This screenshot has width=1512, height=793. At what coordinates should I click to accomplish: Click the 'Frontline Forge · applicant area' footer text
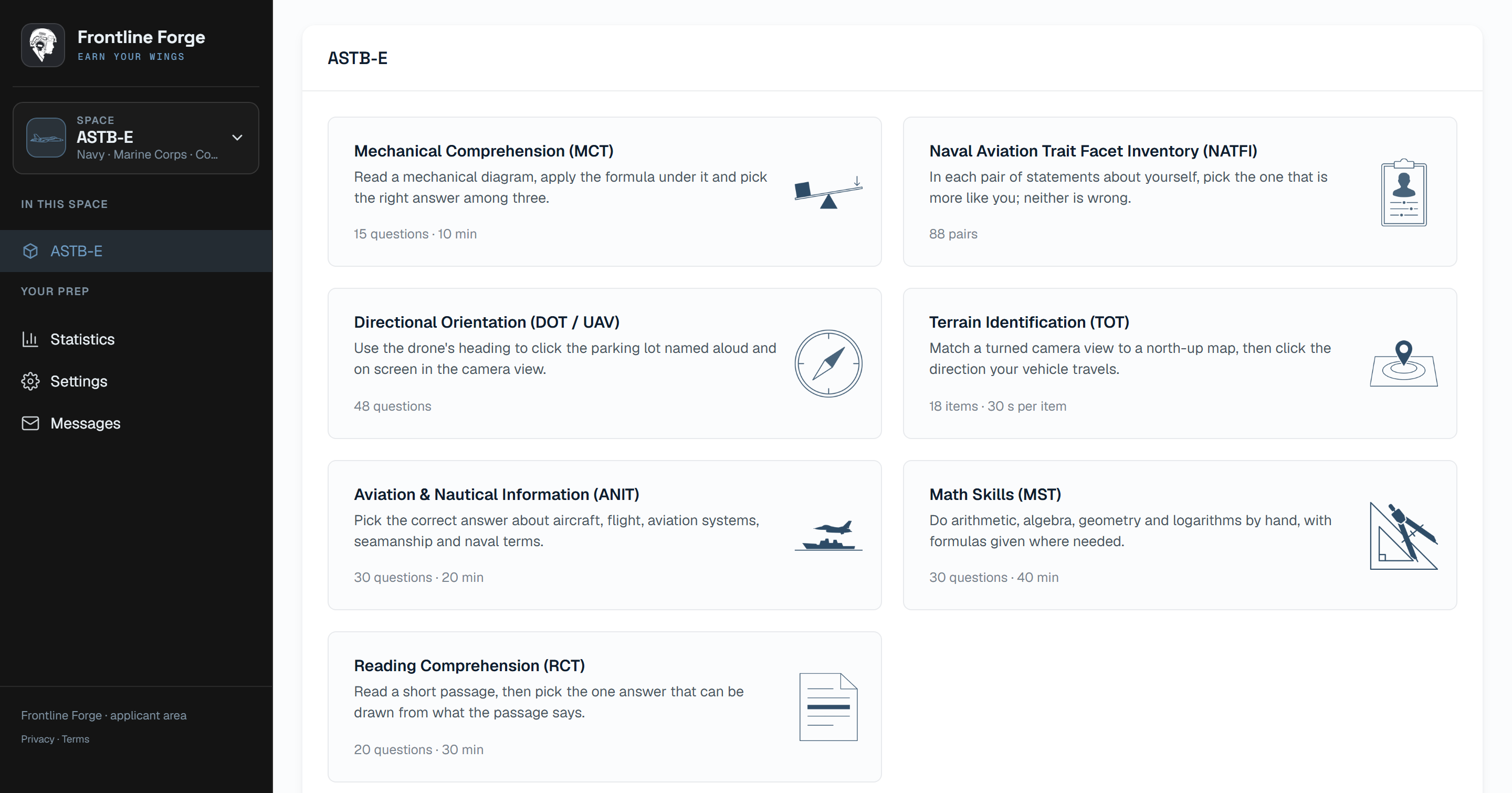point(104,715)
